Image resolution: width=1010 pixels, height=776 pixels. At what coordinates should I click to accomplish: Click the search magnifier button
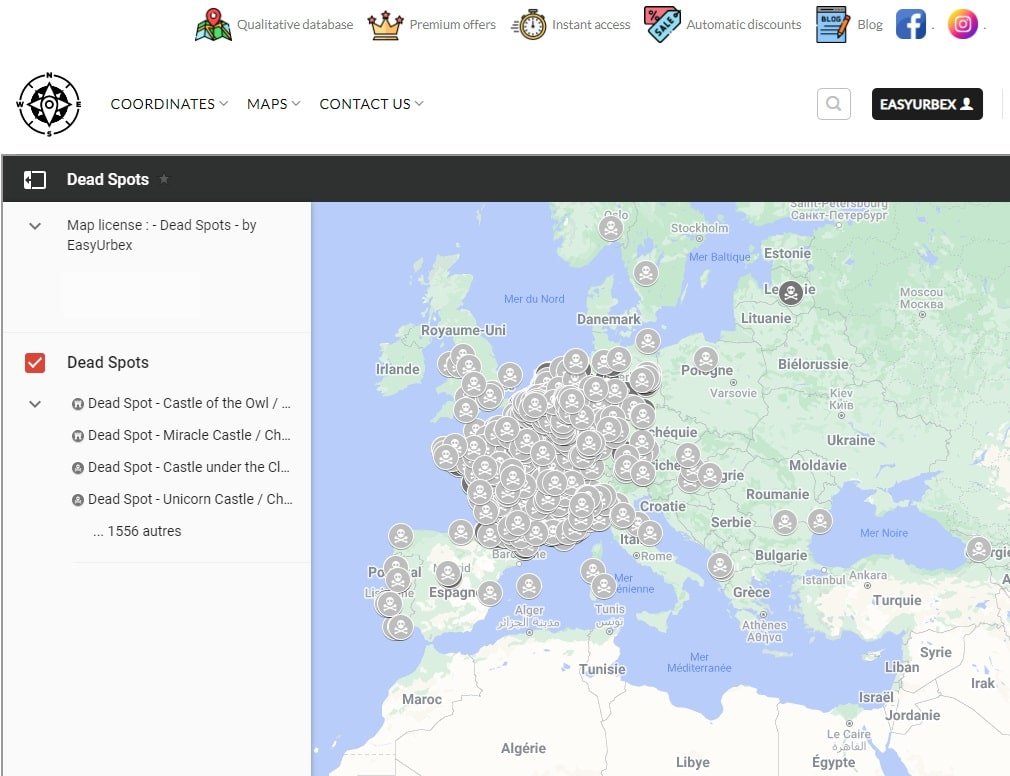point(834,104)
